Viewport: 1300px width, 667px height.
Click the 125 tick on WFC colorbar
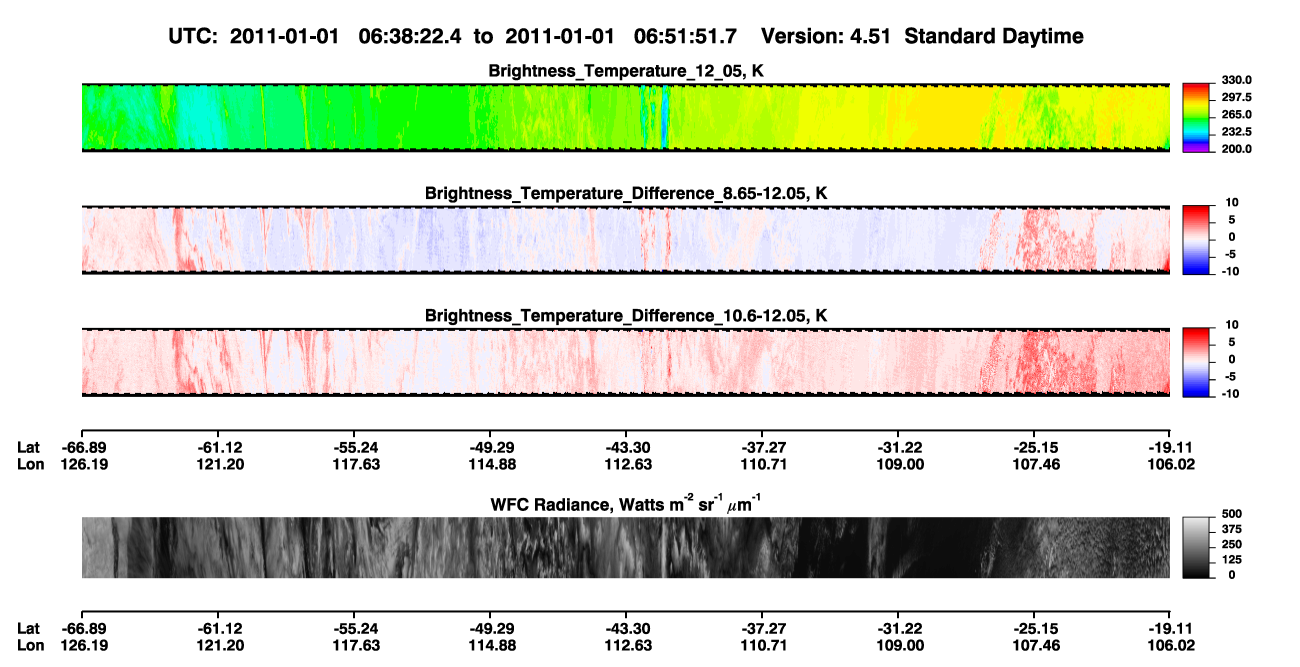pyautogui.click(x=1234, y=559)
